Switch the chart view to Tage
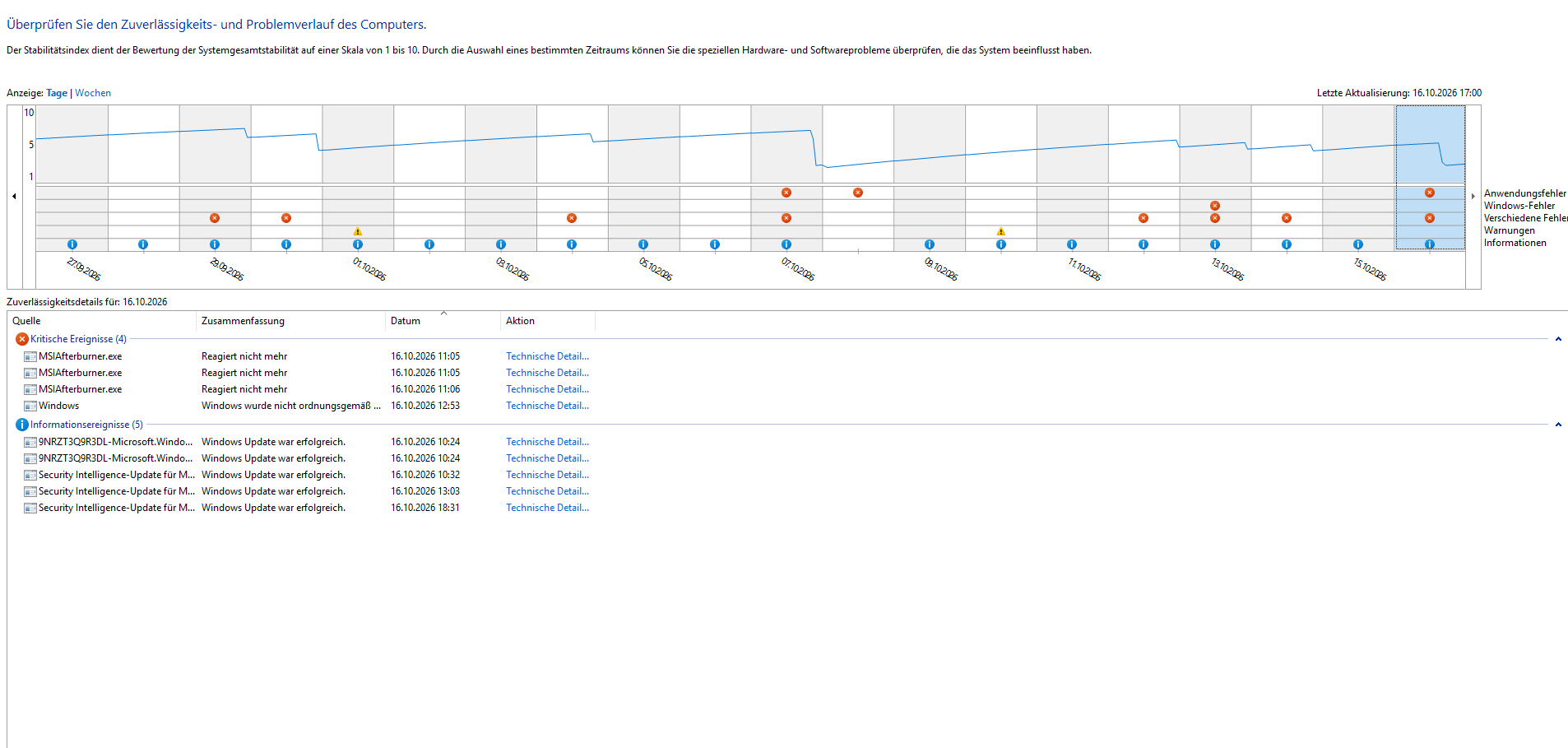This screenshot has width=1568, height=748. point(57,93)
